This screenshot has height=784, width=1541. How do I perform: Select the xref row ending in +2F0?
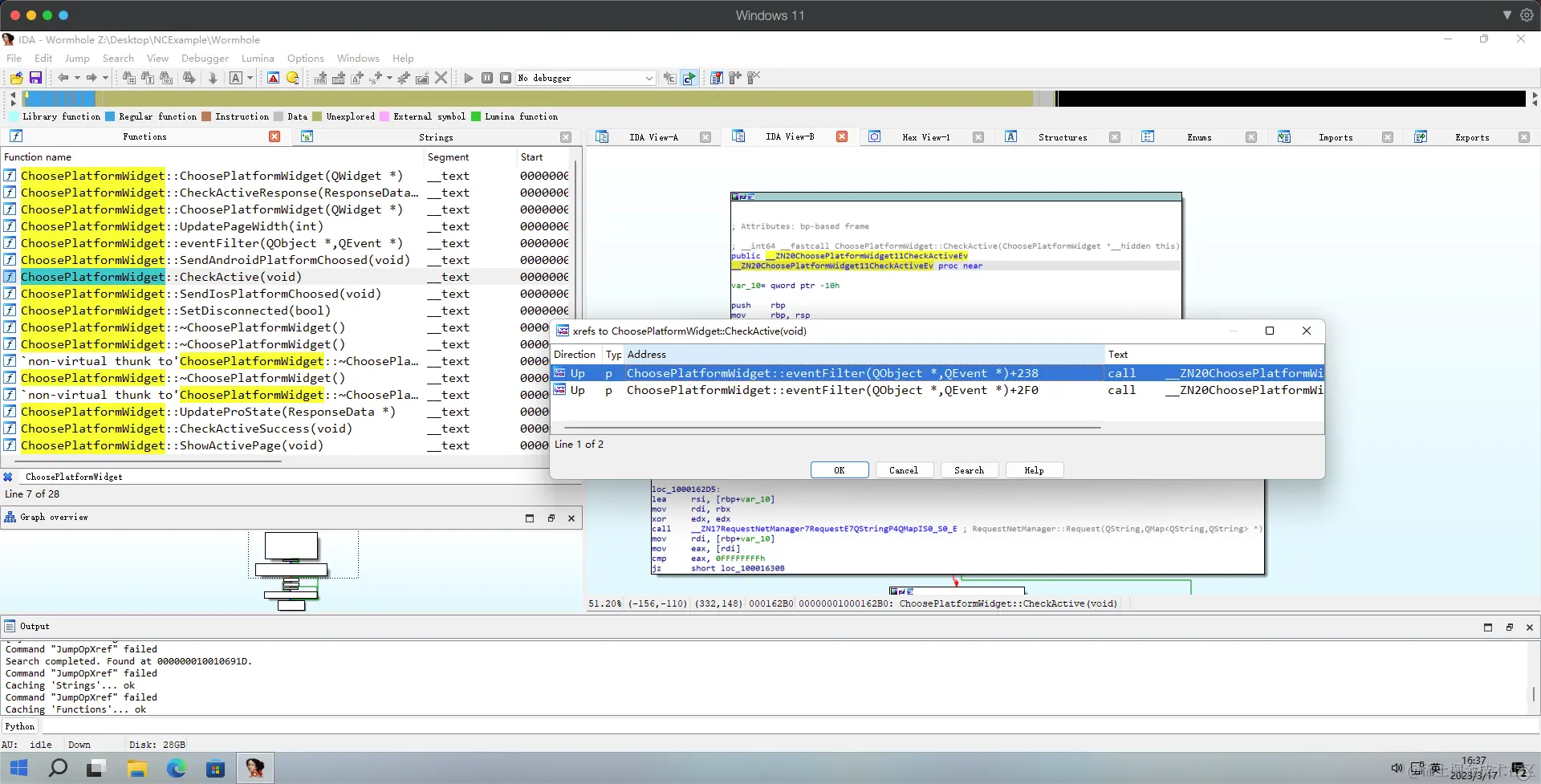[x=937, y=390]
